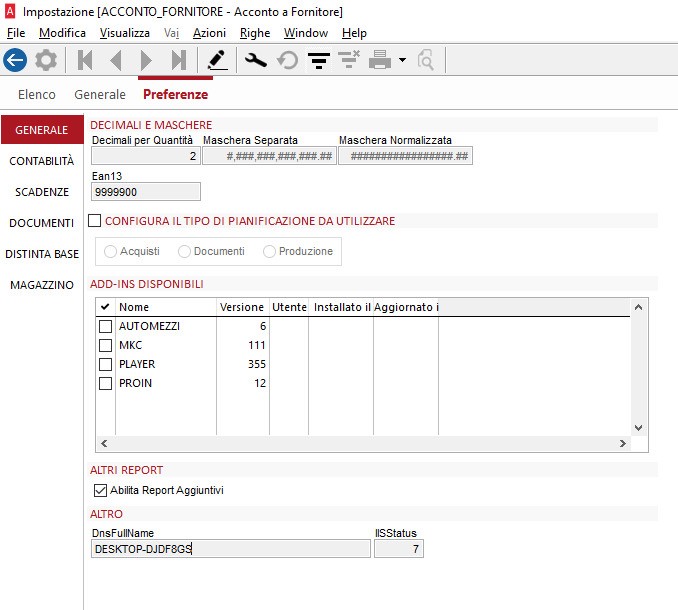Check the PLAYER add-in checkbox
The image size is (678, 610).
pos(106,364)
